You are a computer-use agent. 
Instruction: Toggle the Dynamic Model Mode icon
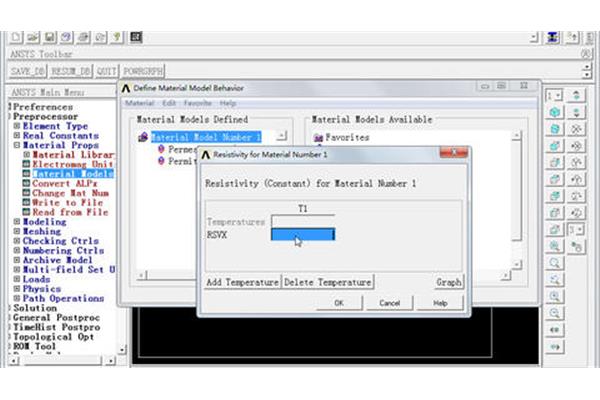(576, 246)
